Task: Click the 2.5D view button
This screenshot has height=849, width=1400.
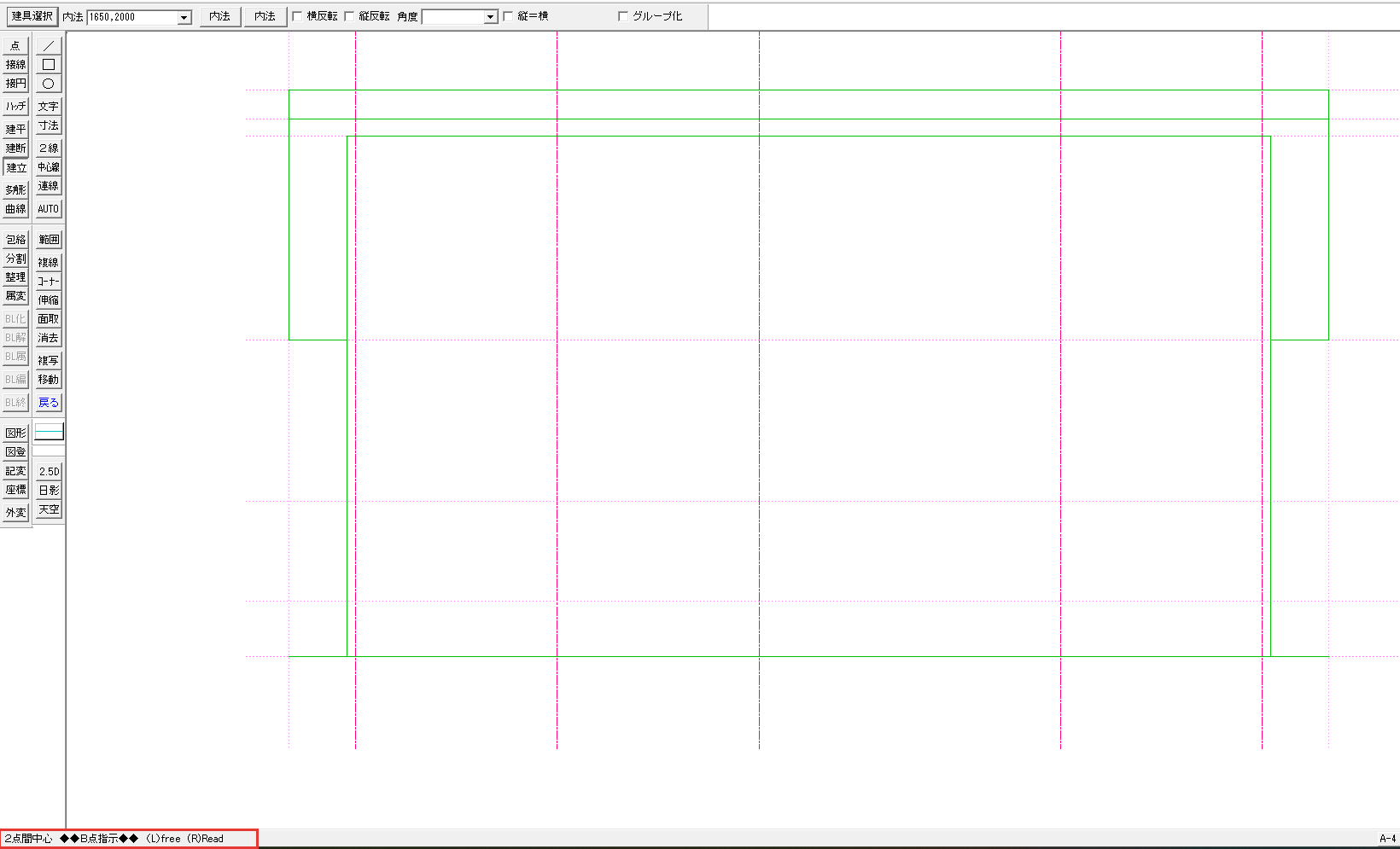Action: click(x=49, y=472)
